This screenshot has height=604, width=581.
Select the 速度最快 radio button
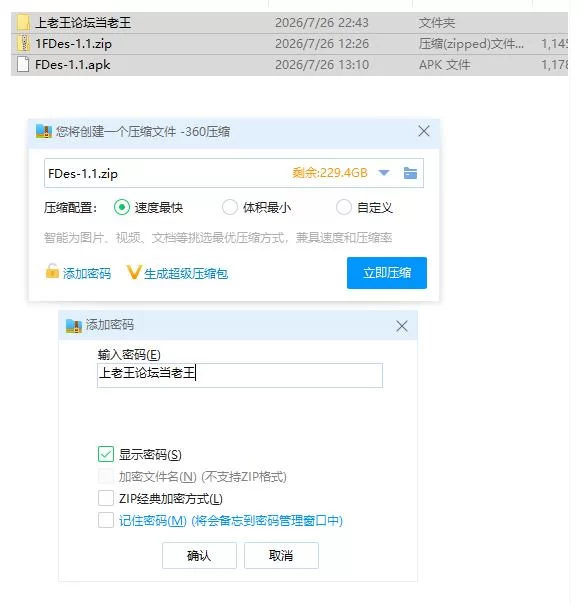pyautogui.click(x=122, y=207)
